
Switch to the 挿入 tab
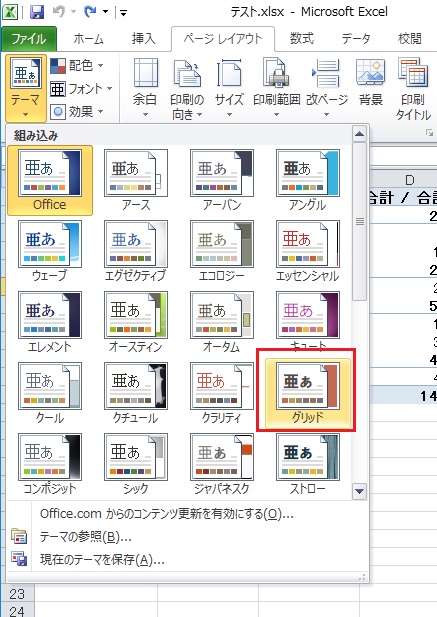144,39
